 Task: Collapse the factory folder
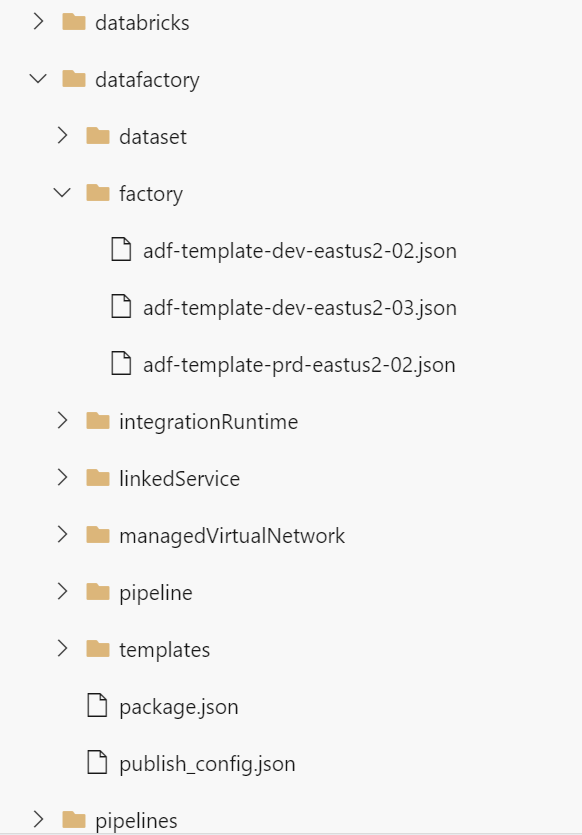click(x=61, y=193)
